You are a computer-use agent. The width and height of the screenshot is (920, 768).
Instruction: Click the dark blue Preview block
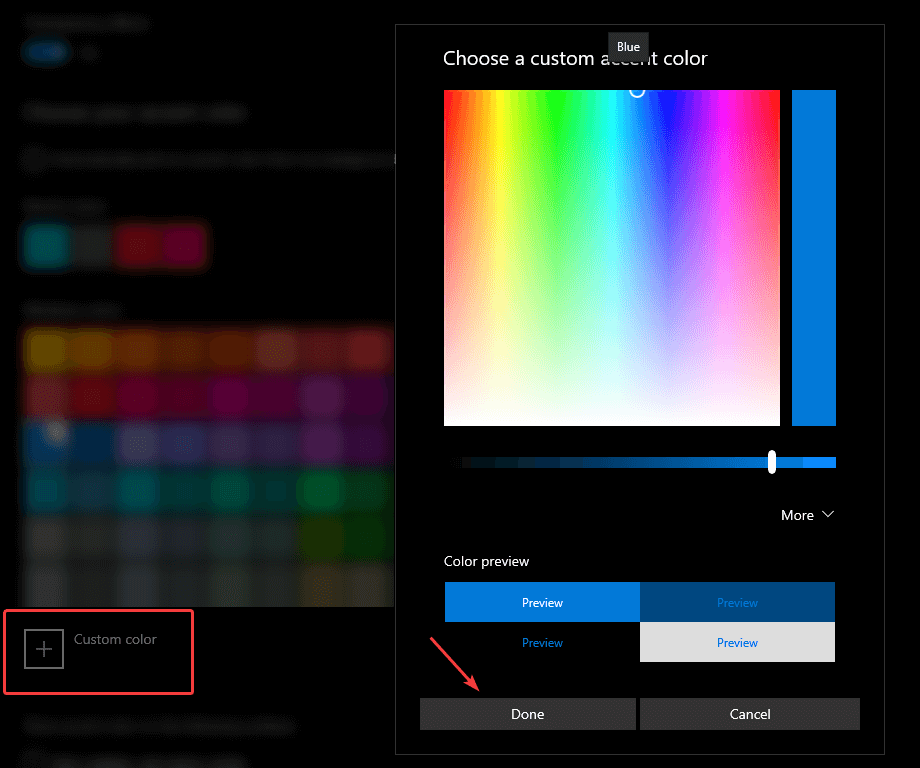pyautogui.click(x=737, y=602)
